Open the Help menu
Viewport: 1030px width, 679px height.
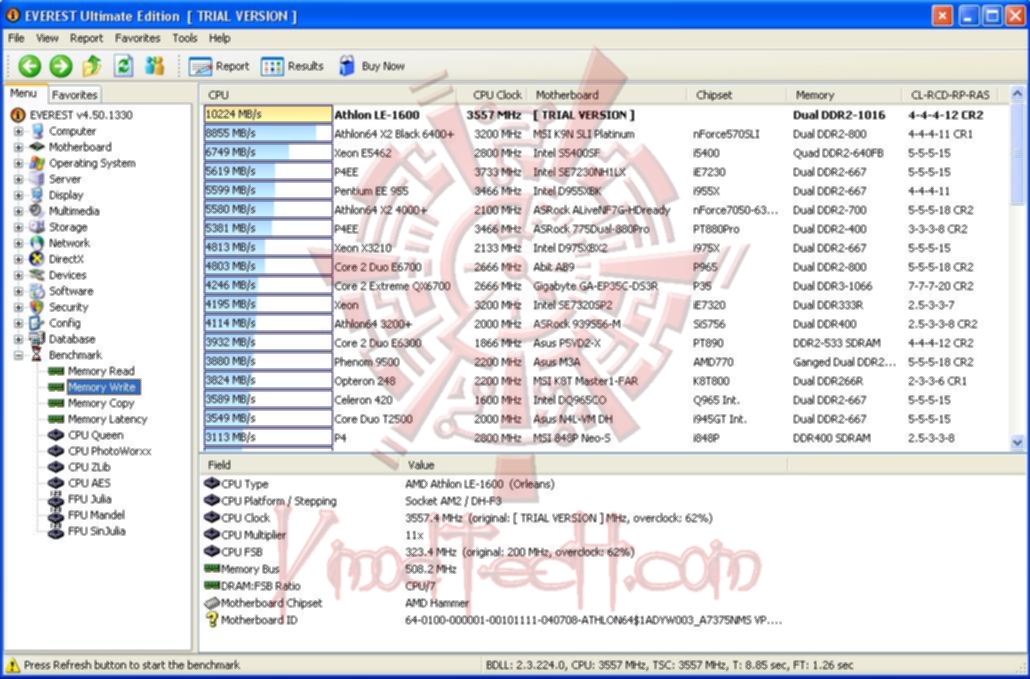pyautogui.click(x=219, y=38)
